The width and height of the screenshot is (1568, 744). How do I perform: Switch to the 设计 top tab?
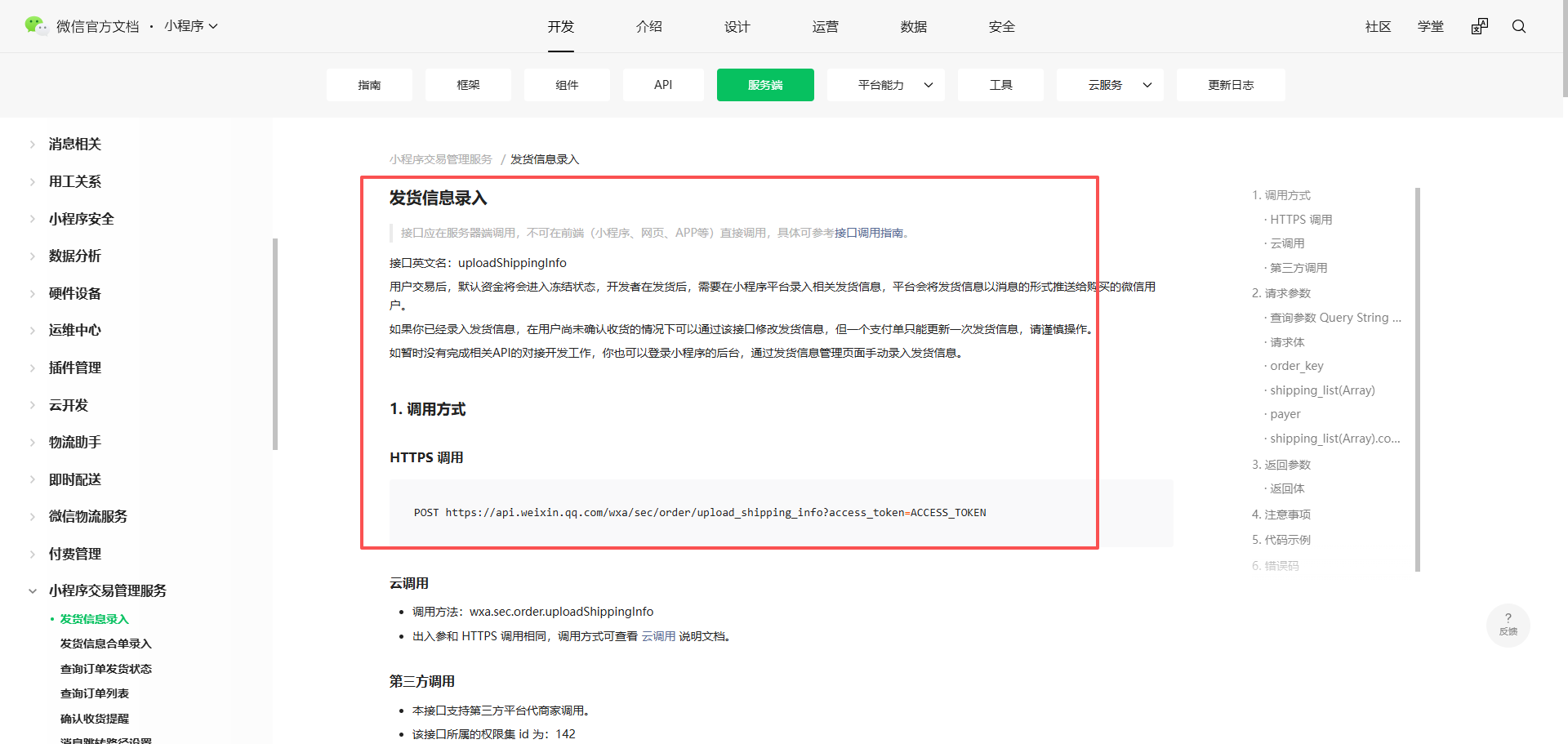(737, 26)
